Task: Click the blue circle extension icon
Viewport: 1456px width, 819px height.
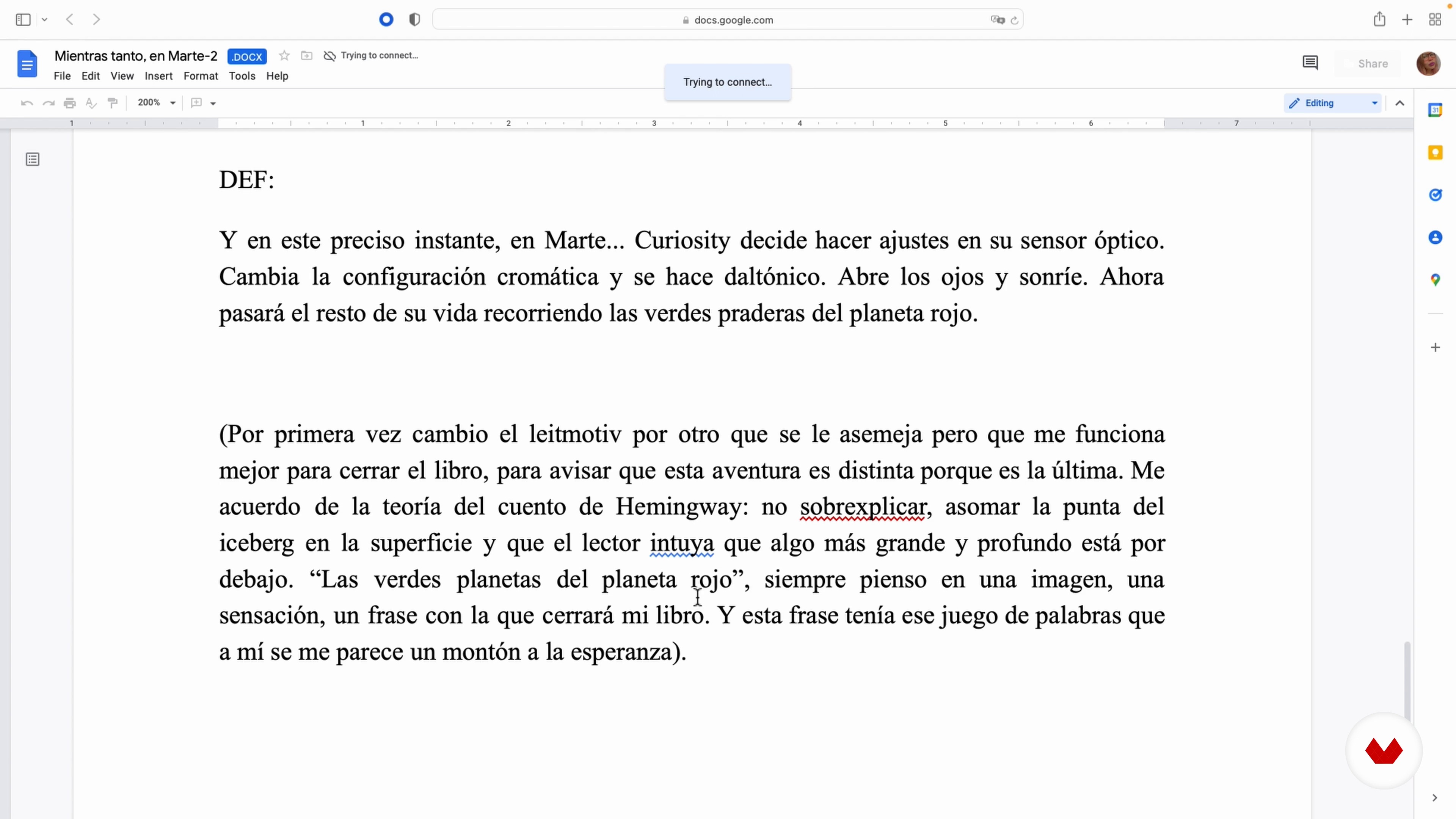Action: [x=386, y=20]
